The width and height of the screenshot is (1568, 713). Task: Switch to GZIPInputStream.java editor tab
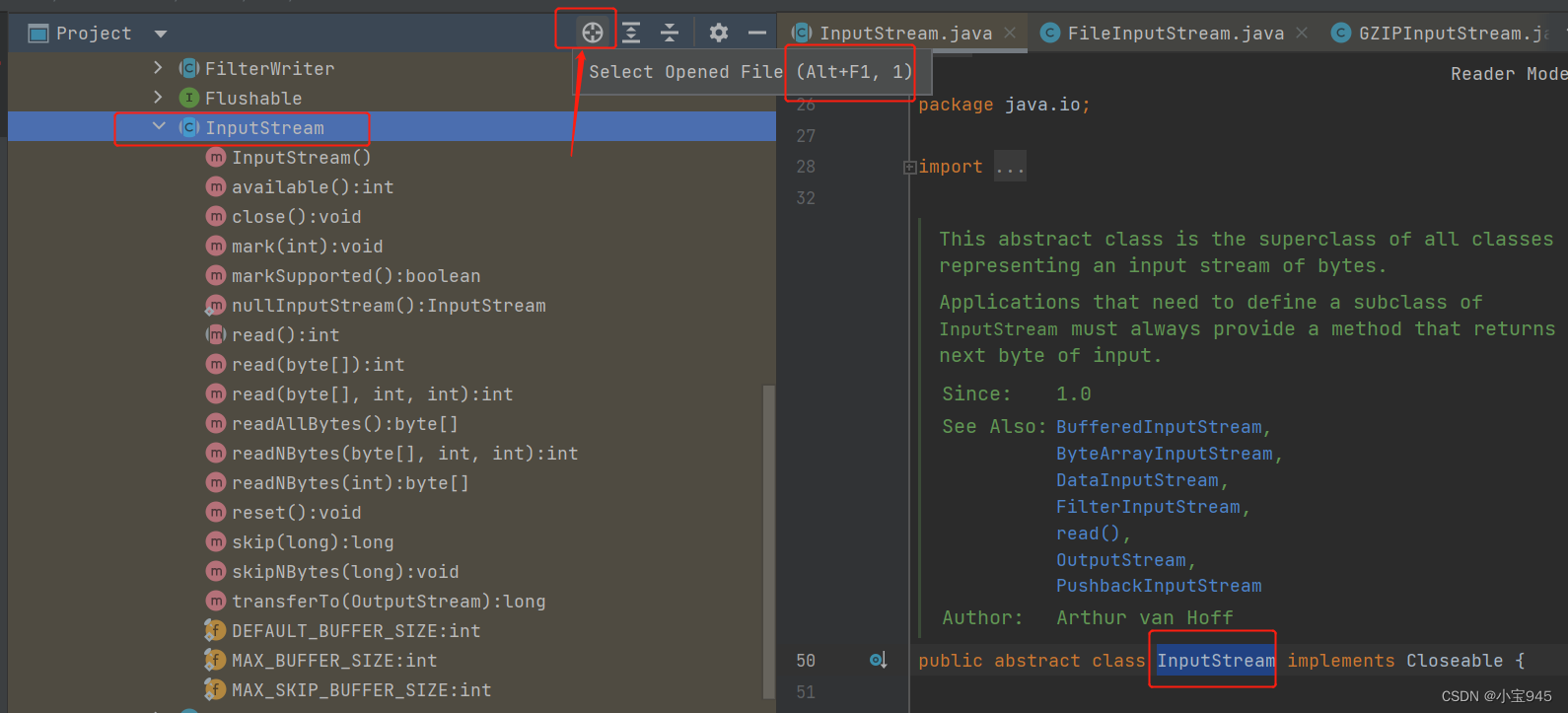click(x=1444, y=34)
